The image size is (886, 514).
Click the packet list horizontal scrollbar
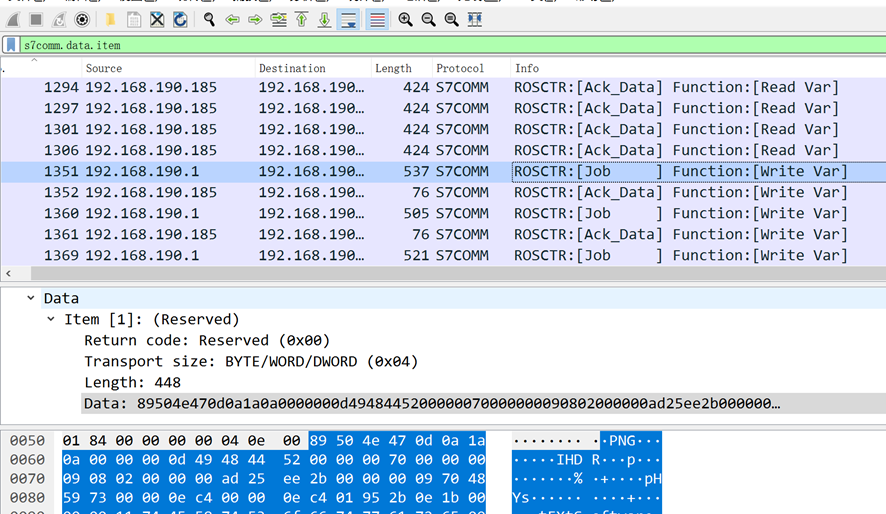[440, 273]
